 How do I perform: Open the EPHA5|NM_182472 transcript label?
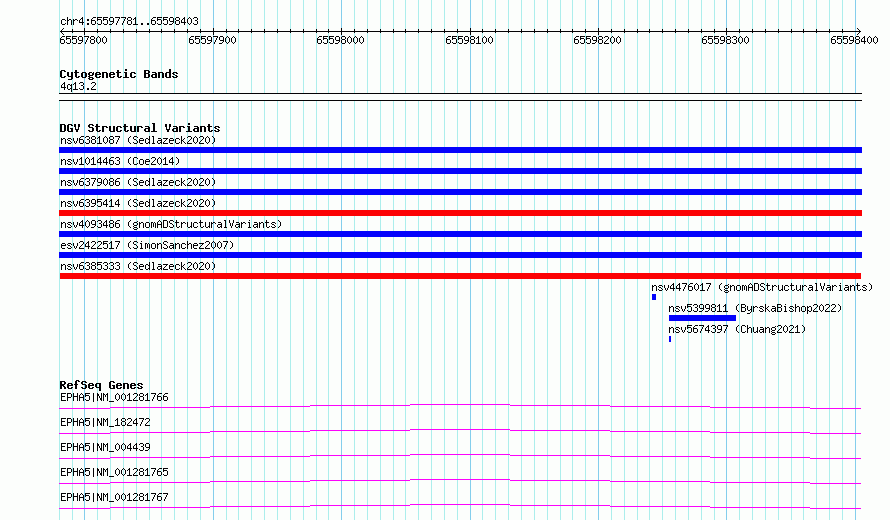pyautogui.click(x=105, y=422)
